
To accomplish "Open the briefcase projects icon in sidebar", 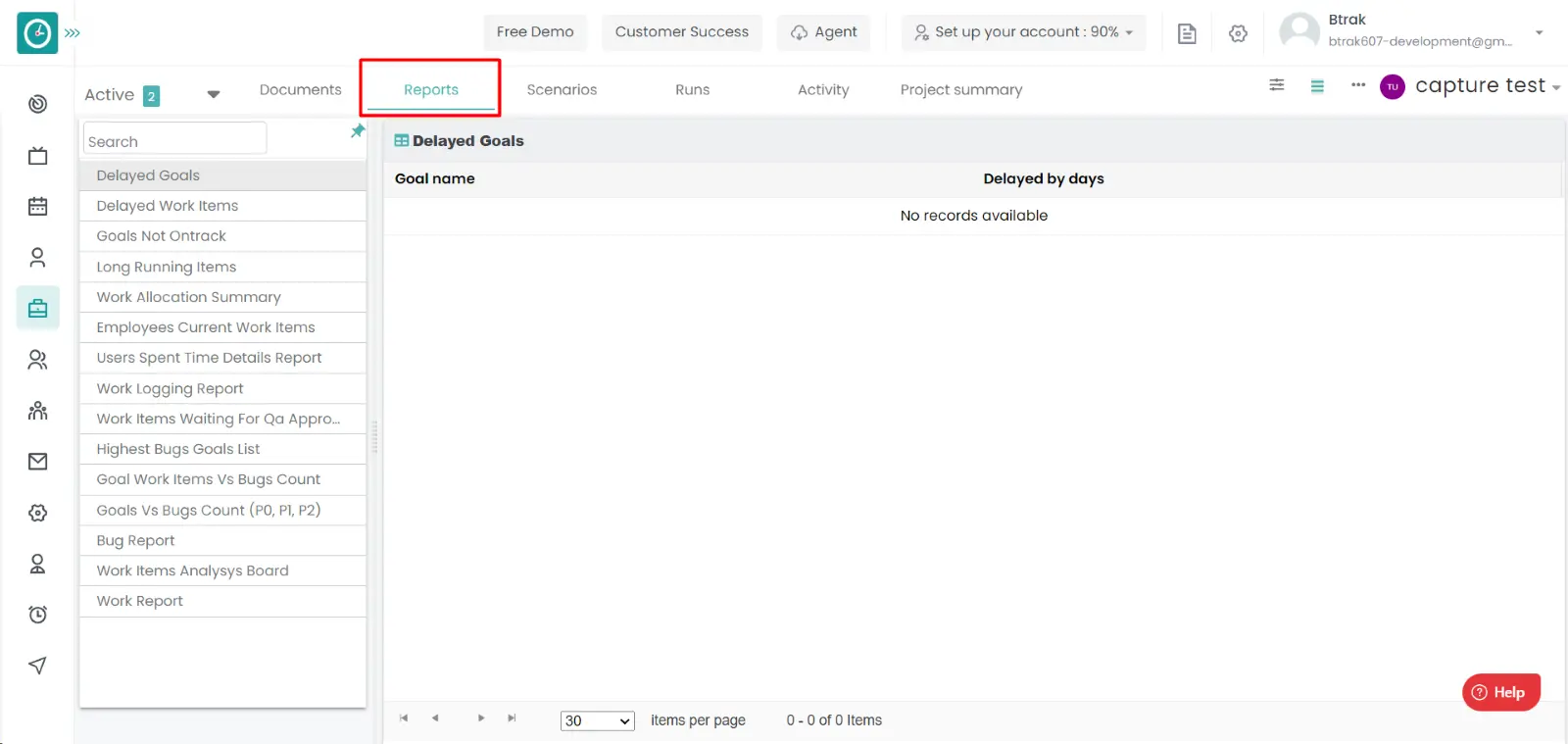I will 38,309.
